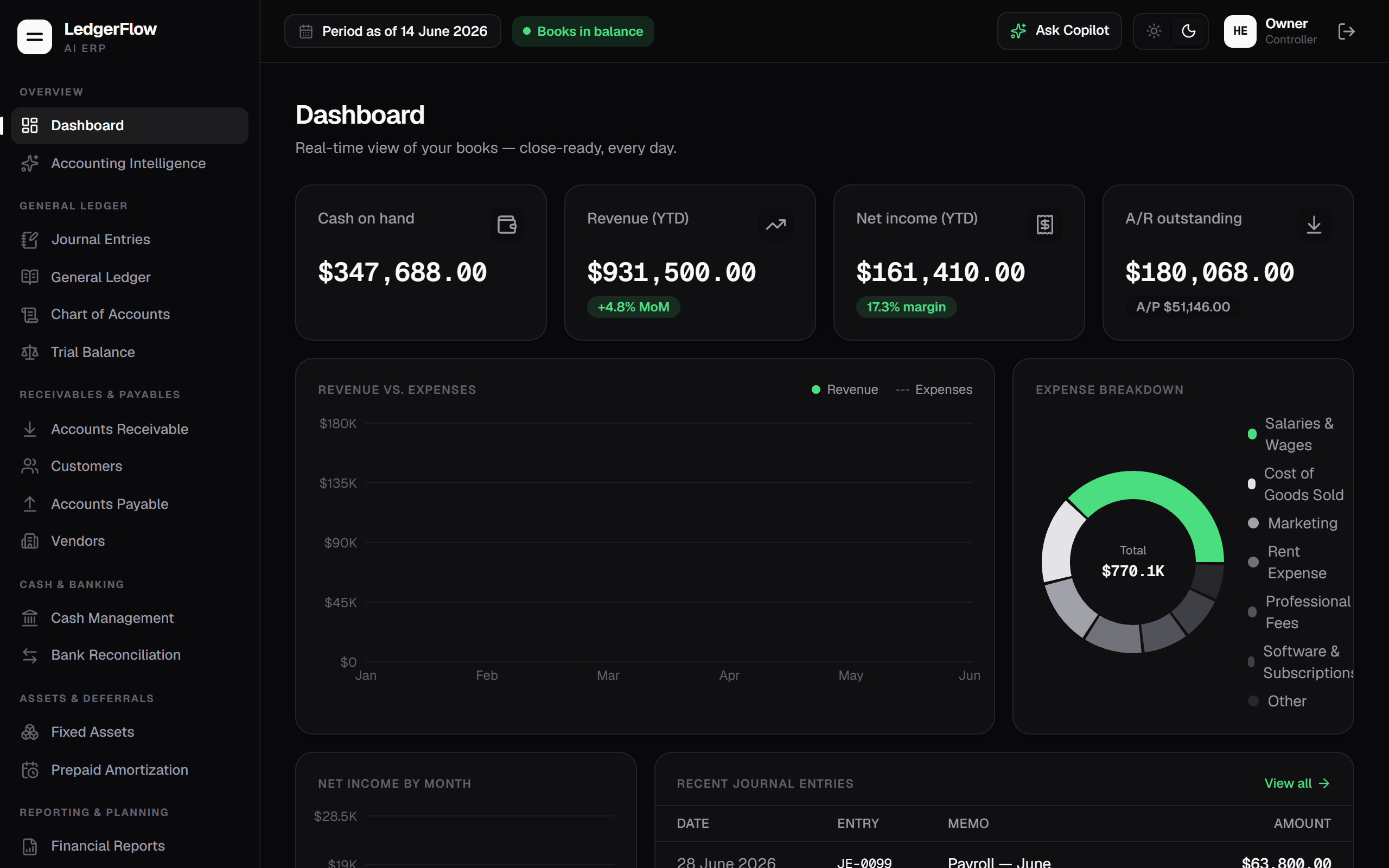Click Salaries & Wages green legend swatch
This screenshot has height=868, width=1389.
point(1252,434)
